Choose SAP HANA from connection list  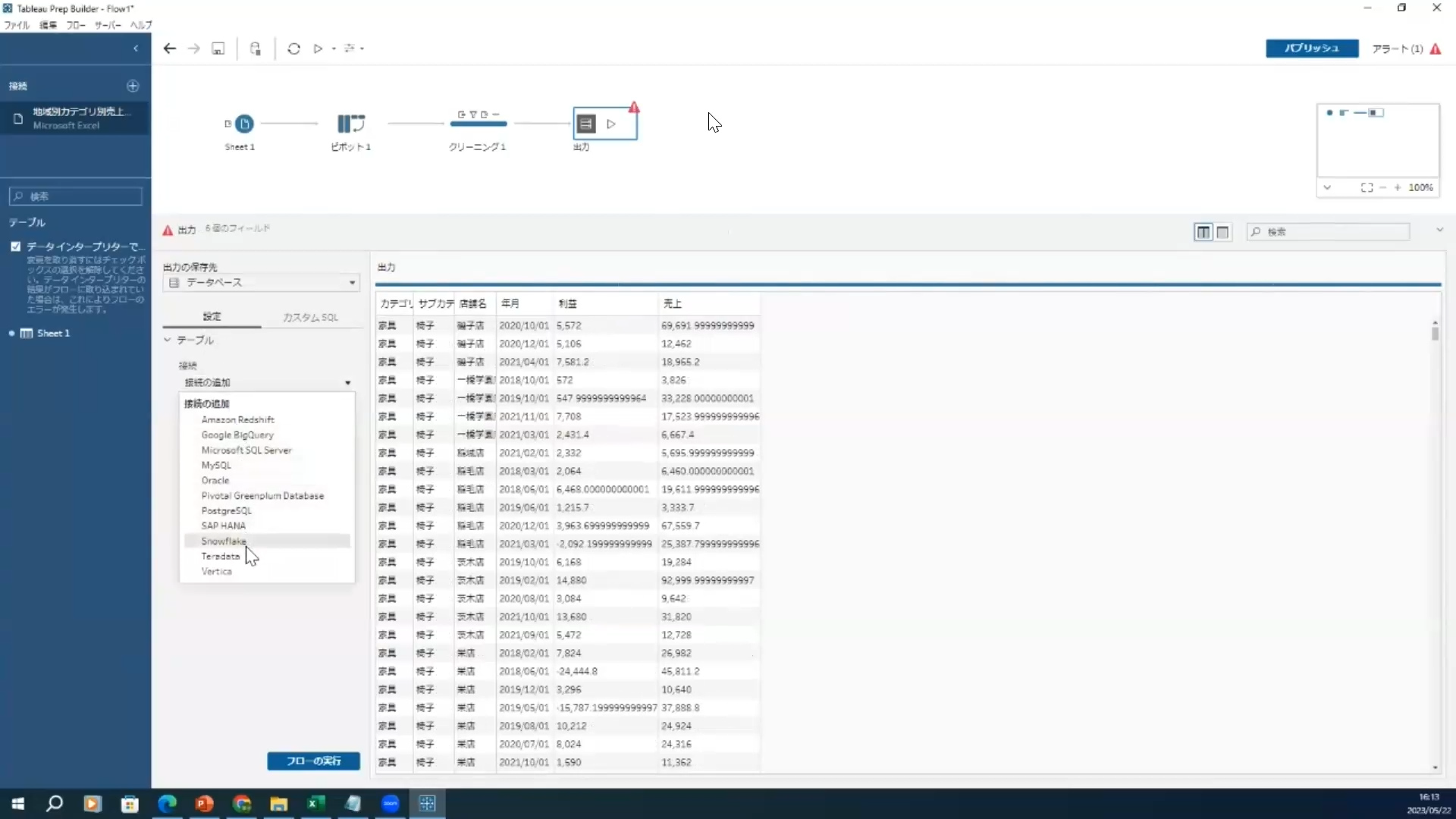223,526
